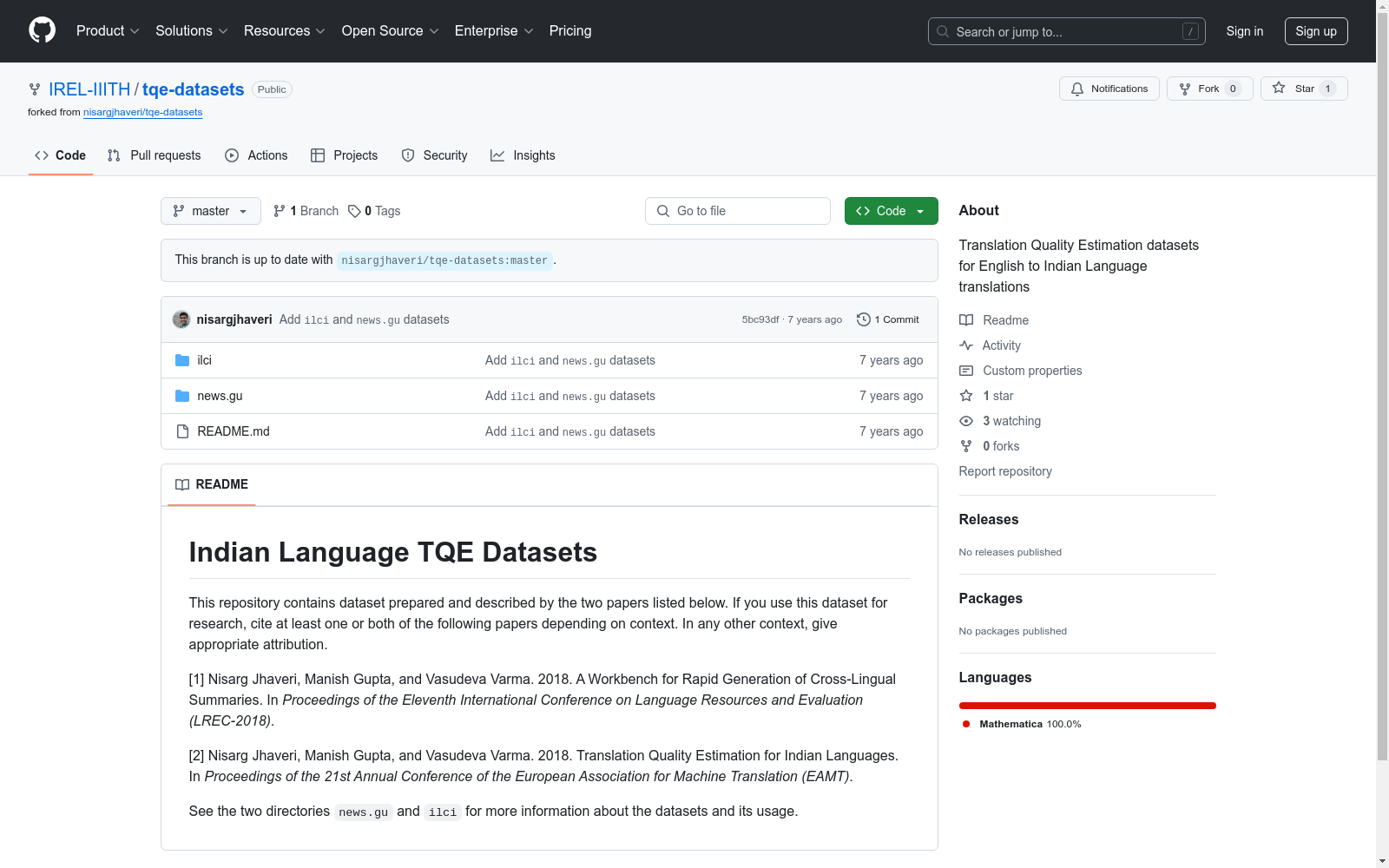Click the Security shield icon

click(408, 155)
